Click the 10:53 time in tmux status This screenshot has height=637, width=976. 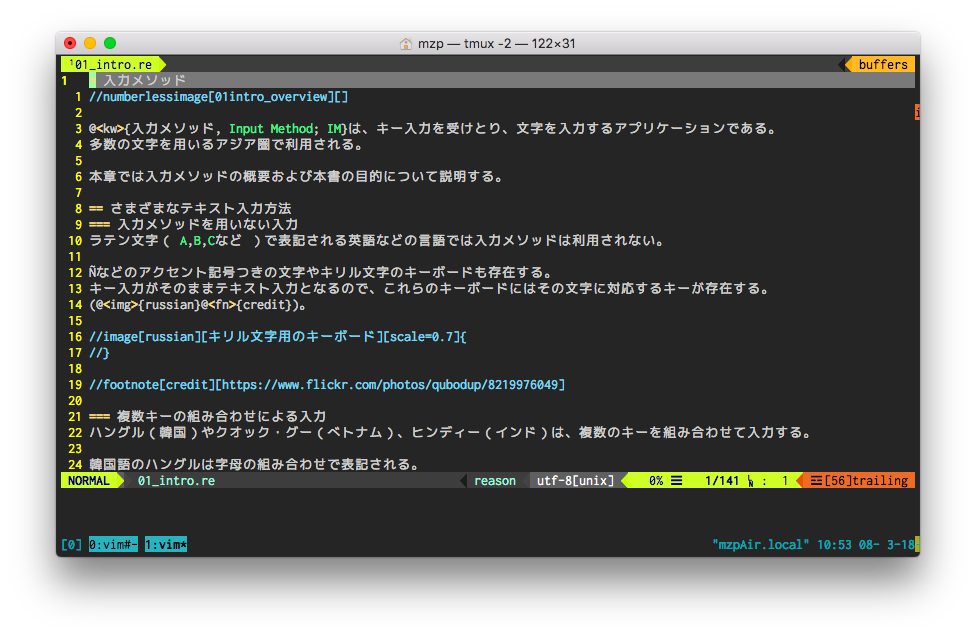pos(833,544)
